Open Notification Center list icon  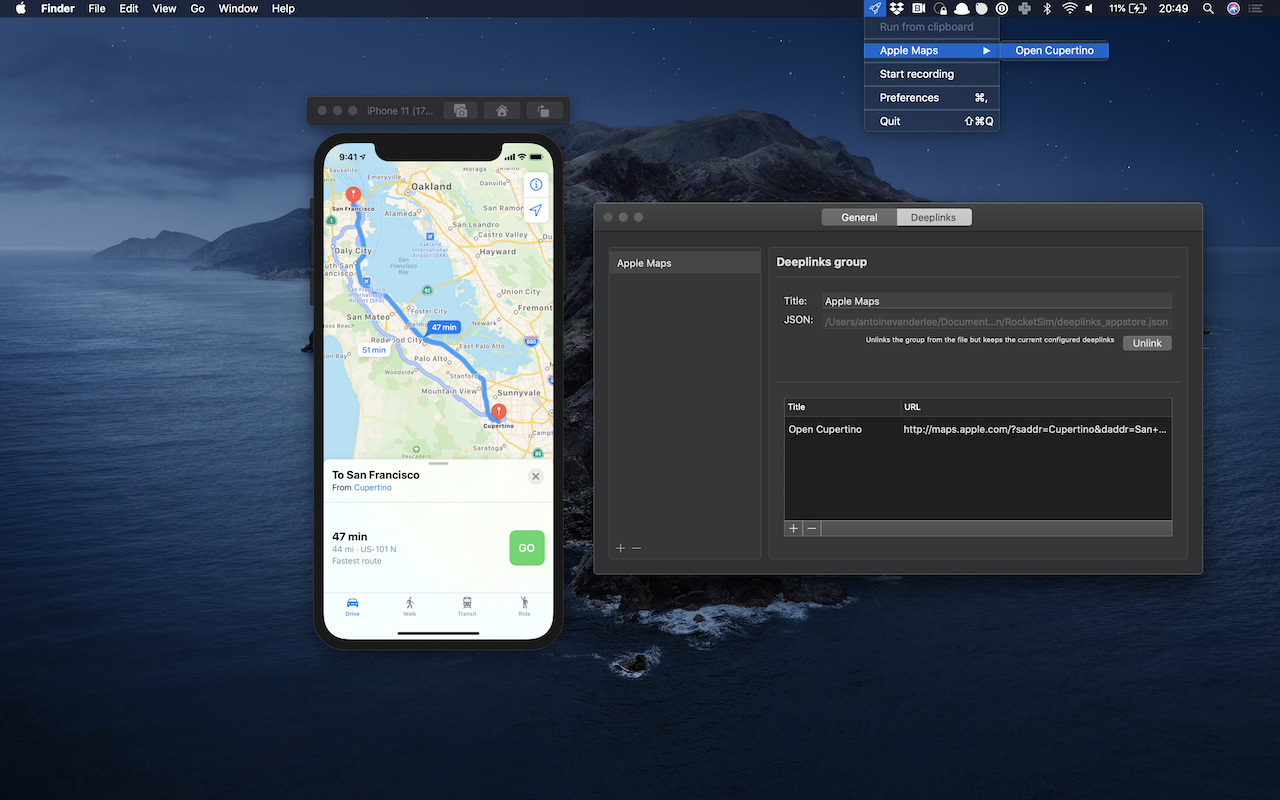(x=1256, y=8)
